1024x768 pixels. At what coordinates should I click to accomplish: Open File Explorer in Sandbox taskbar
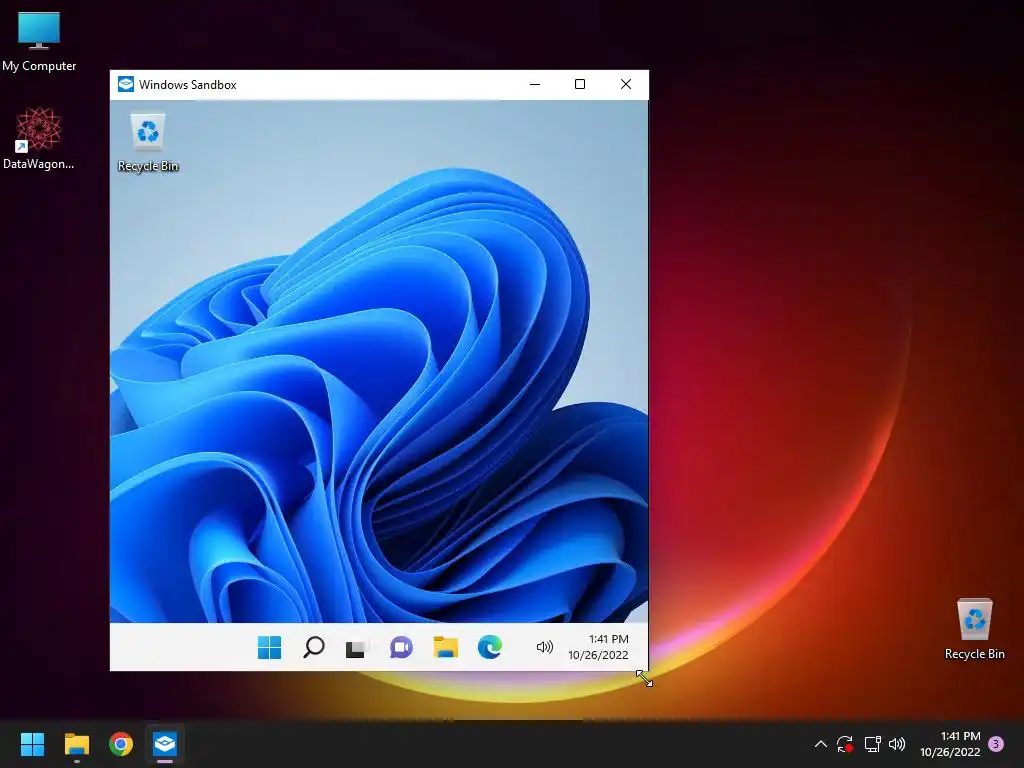click(445, 647)
